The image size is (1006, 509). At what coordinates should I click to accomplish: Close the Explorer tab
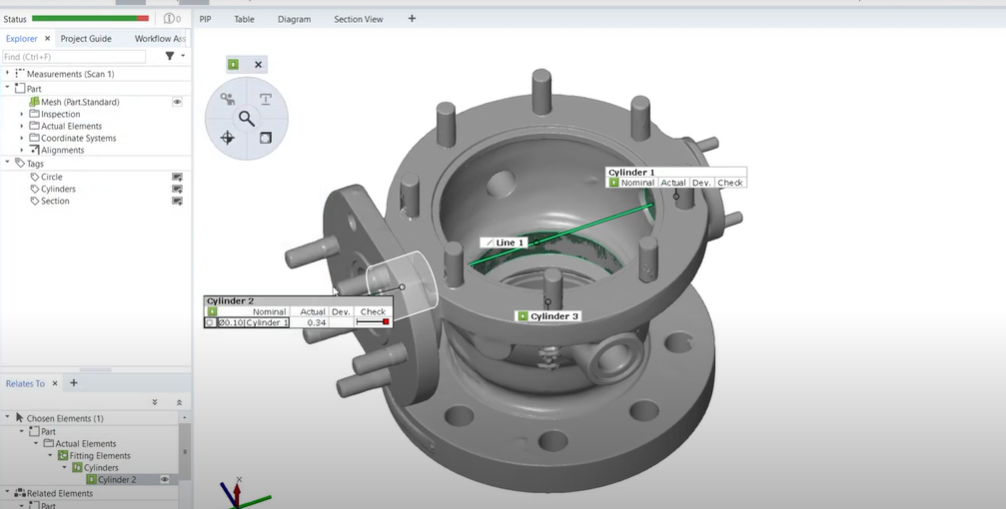coord(47,39)
